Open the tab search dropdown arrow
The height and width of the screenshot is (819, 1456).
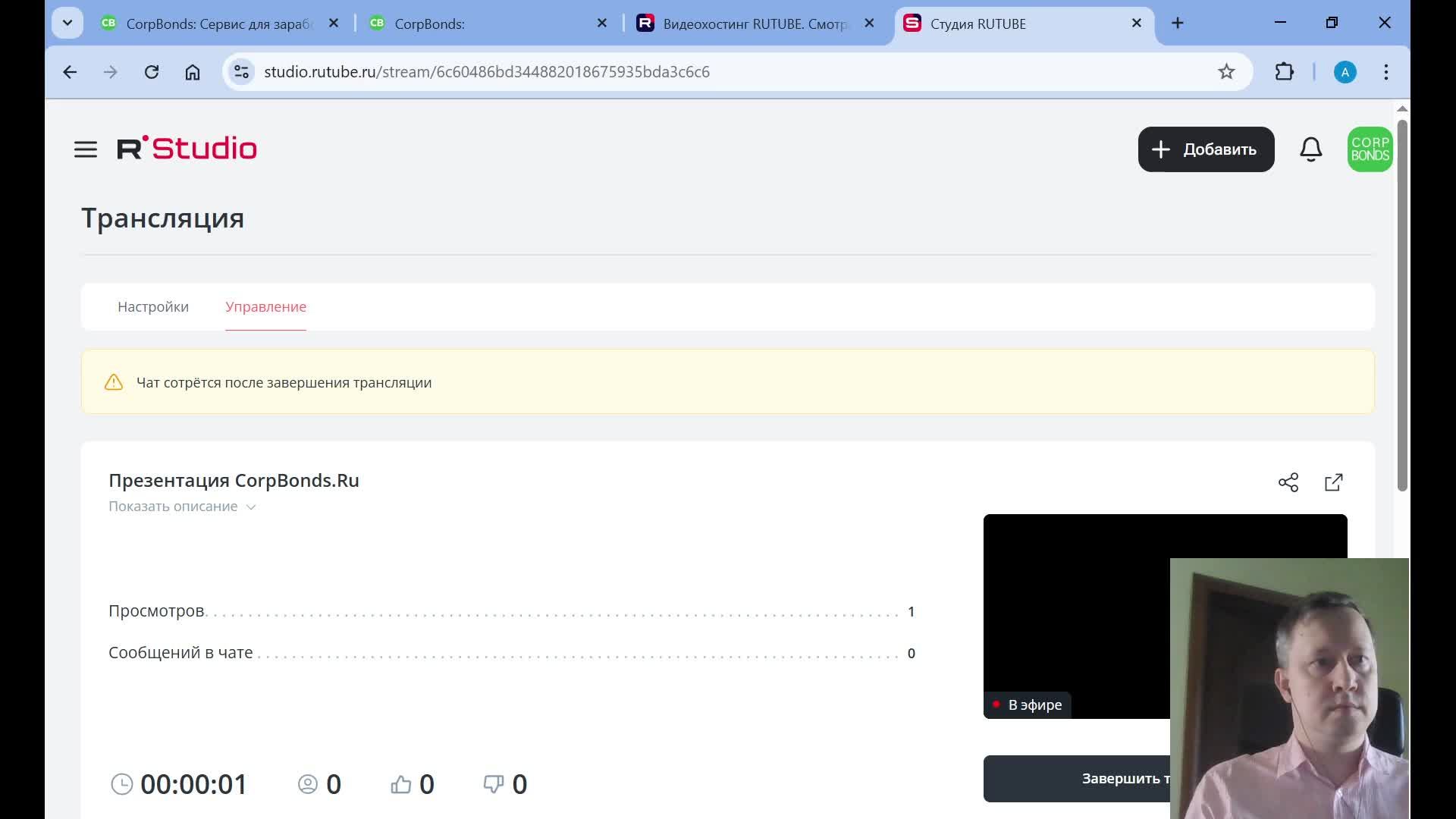pos(67,24)
